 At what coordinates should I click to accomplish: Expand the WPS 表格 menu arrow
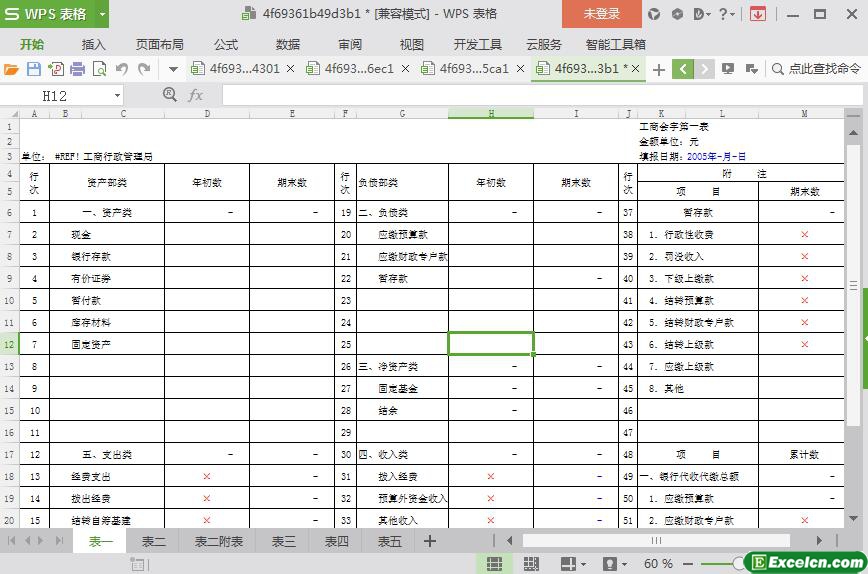point(102,14)
